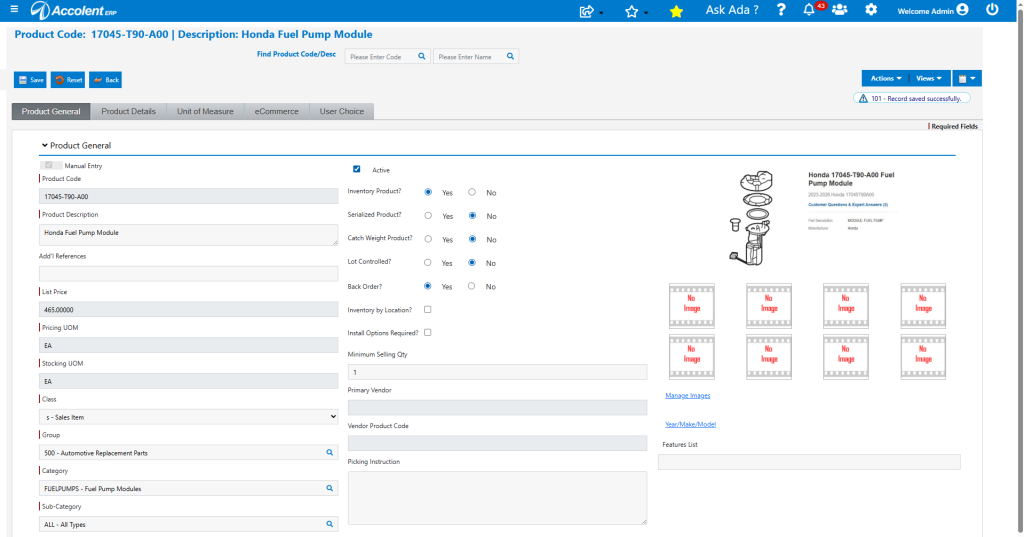The width and height of the screenshot is (1024, 537).
Task: Open the share icon dropdown arrow
Action: click(x=601, y=13)
